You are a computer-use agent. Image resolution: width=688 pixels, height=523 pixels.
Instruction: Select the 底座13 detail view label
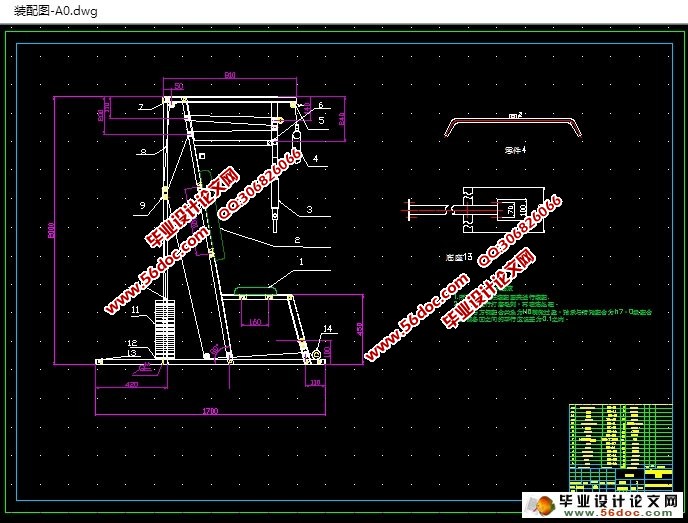(x=458, y=256)
